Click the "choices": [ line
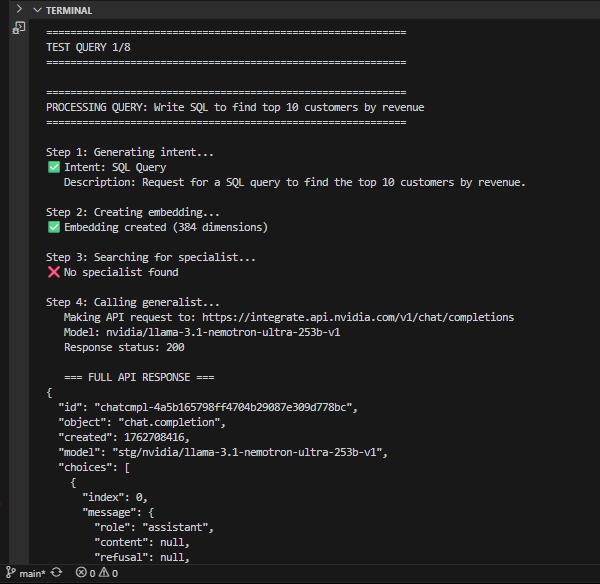Image resolution: width=600 pixels, height=584 pixels. click(x=94, y=468)
